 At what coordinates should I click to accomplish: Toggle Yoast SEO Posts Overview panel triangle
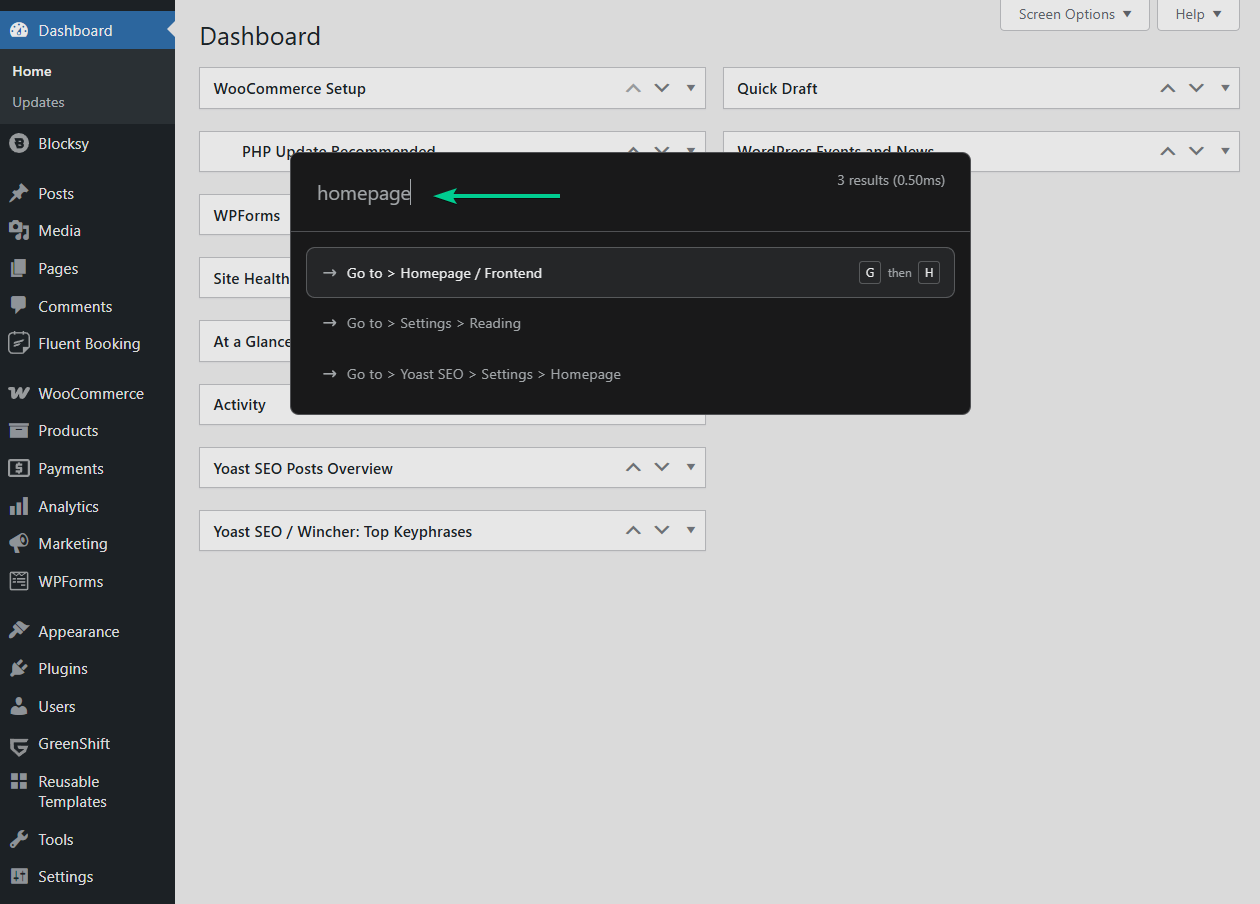[691, 467]
